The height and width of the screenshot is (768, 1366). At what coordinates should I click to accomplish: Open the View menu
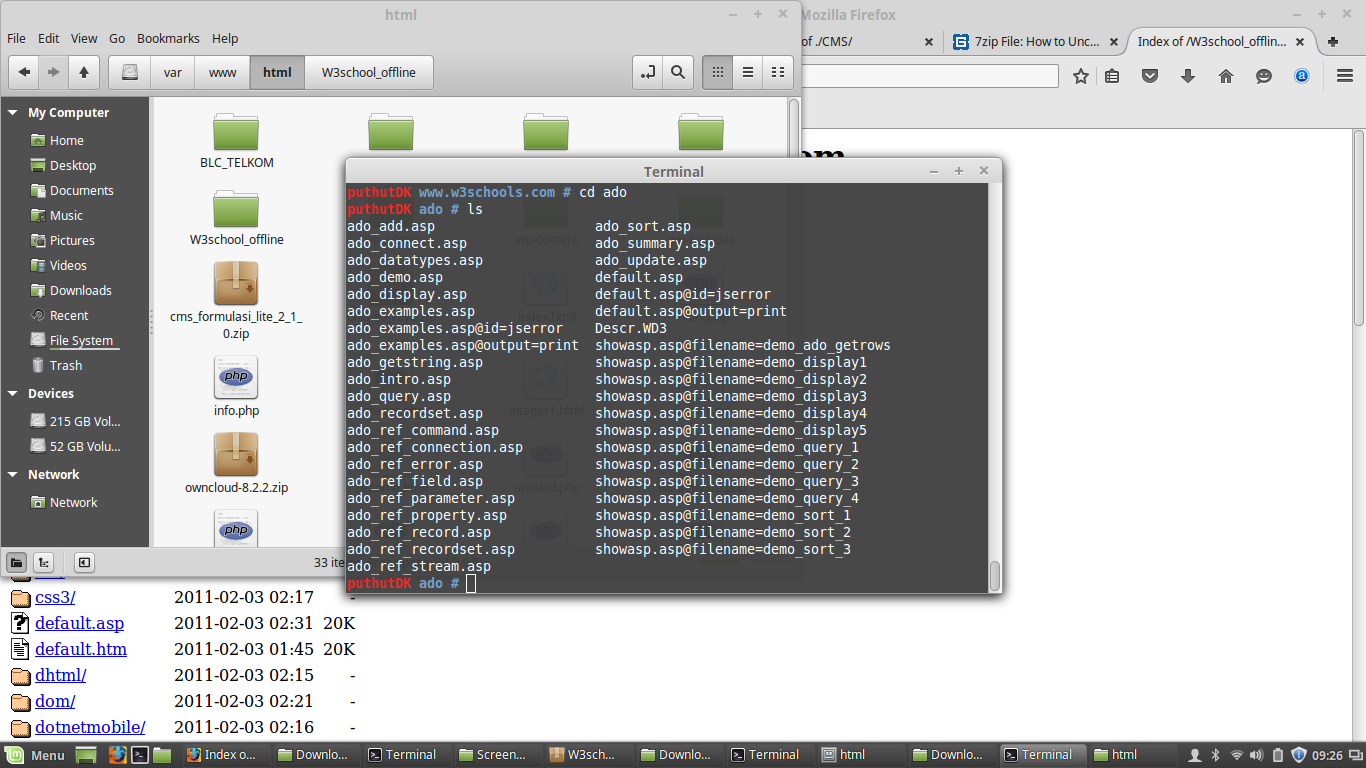84,38
